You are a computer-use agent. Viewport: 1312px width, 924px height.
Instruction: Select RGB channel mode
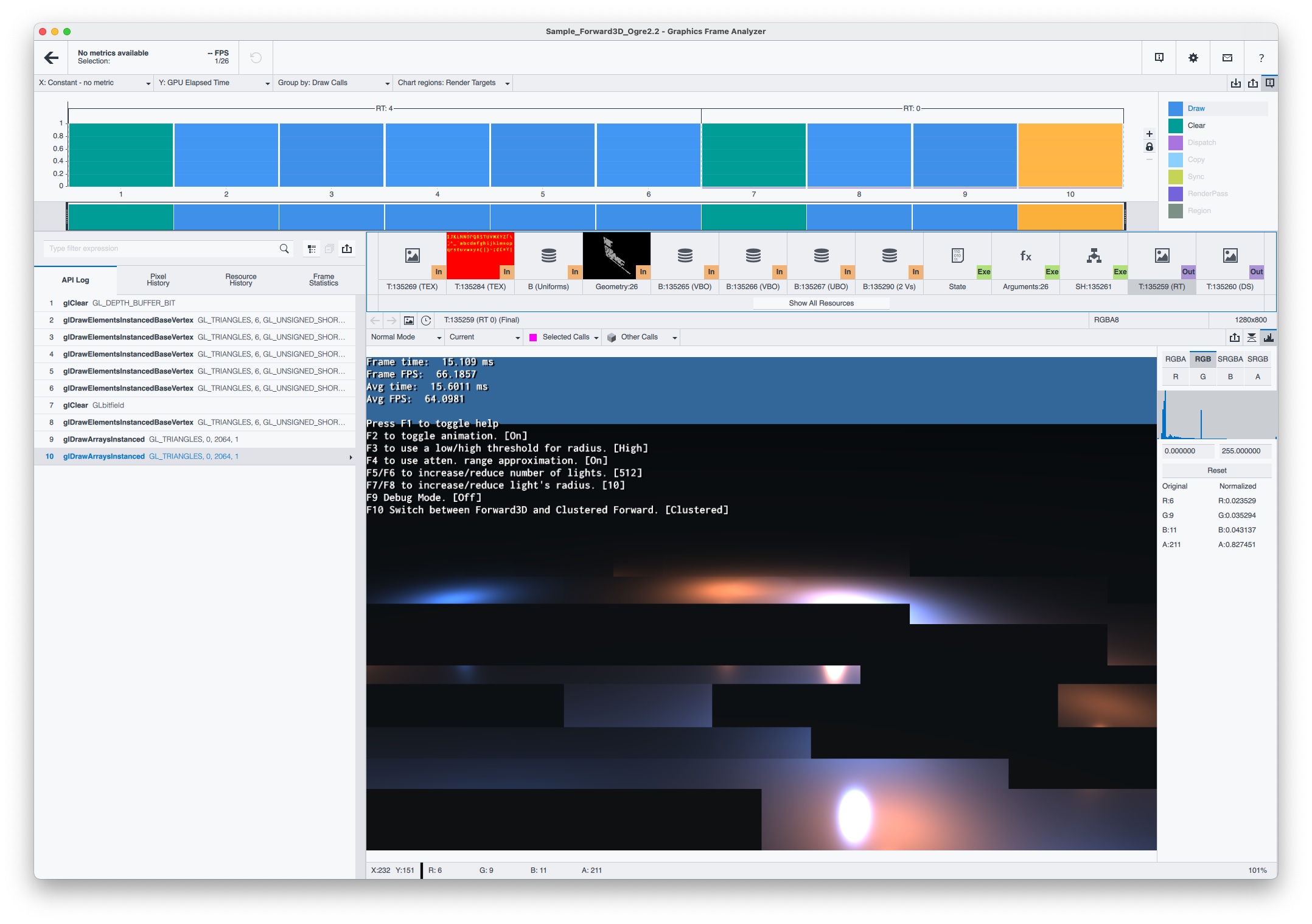(1202, 360)
